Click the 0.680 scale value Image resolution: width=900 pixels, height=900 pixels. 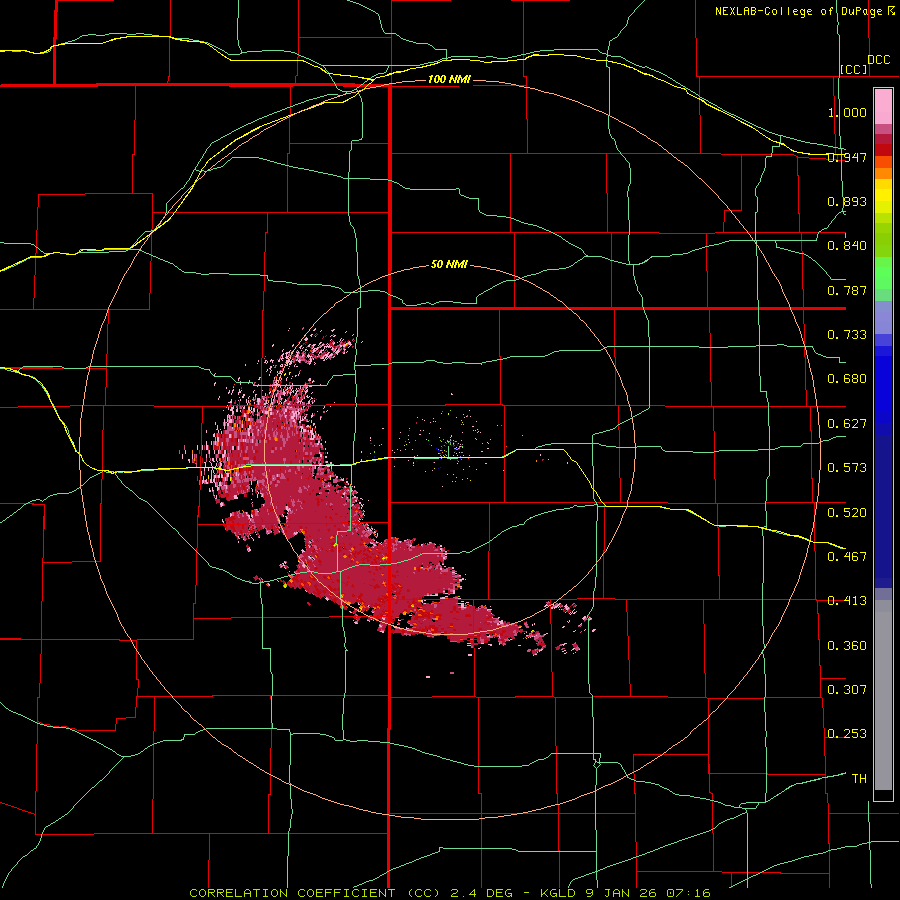[x=847, y=379]
